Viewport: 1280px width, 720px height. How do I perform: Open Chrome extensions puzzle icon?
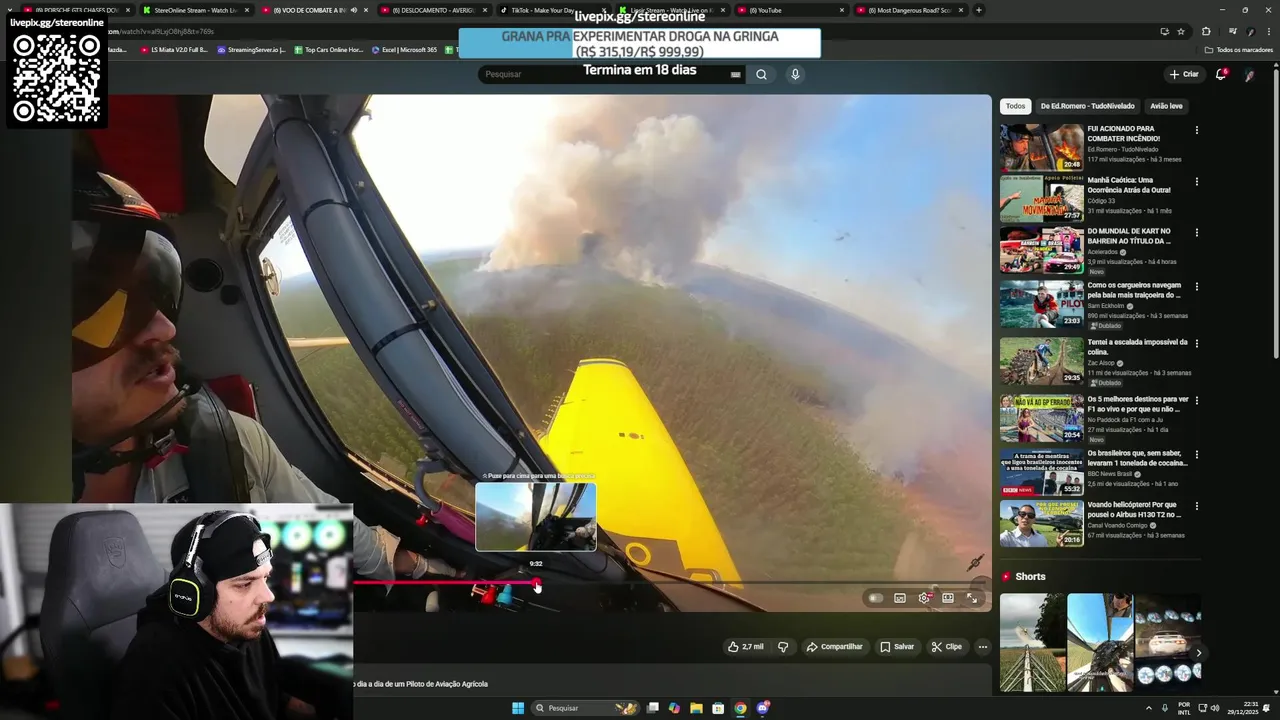(1206, 31)
